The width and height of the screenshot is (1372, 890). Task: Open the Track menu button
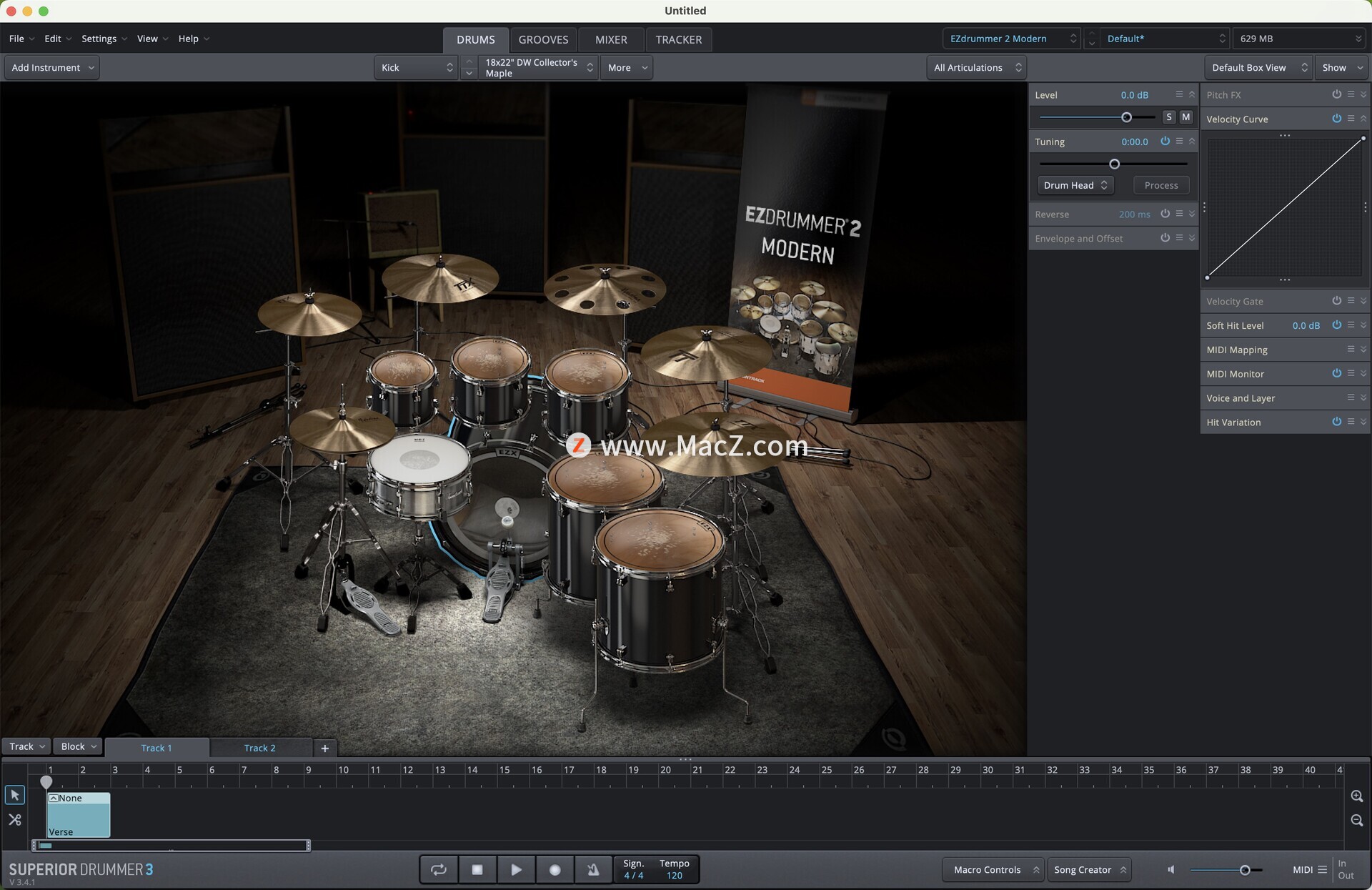[x=26, y=746]
